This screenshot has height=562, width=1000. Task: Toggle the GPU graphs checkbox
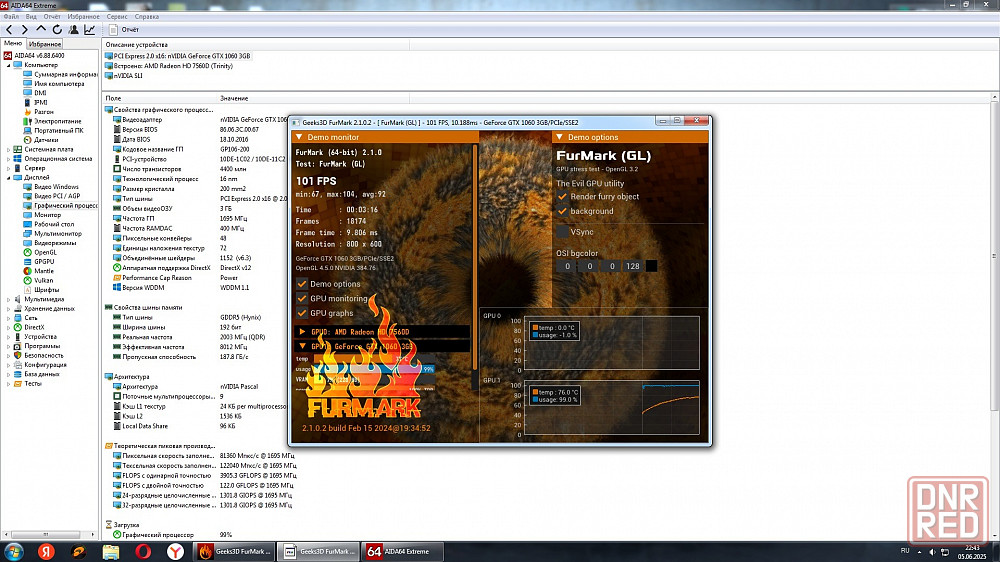coord(302,313)
